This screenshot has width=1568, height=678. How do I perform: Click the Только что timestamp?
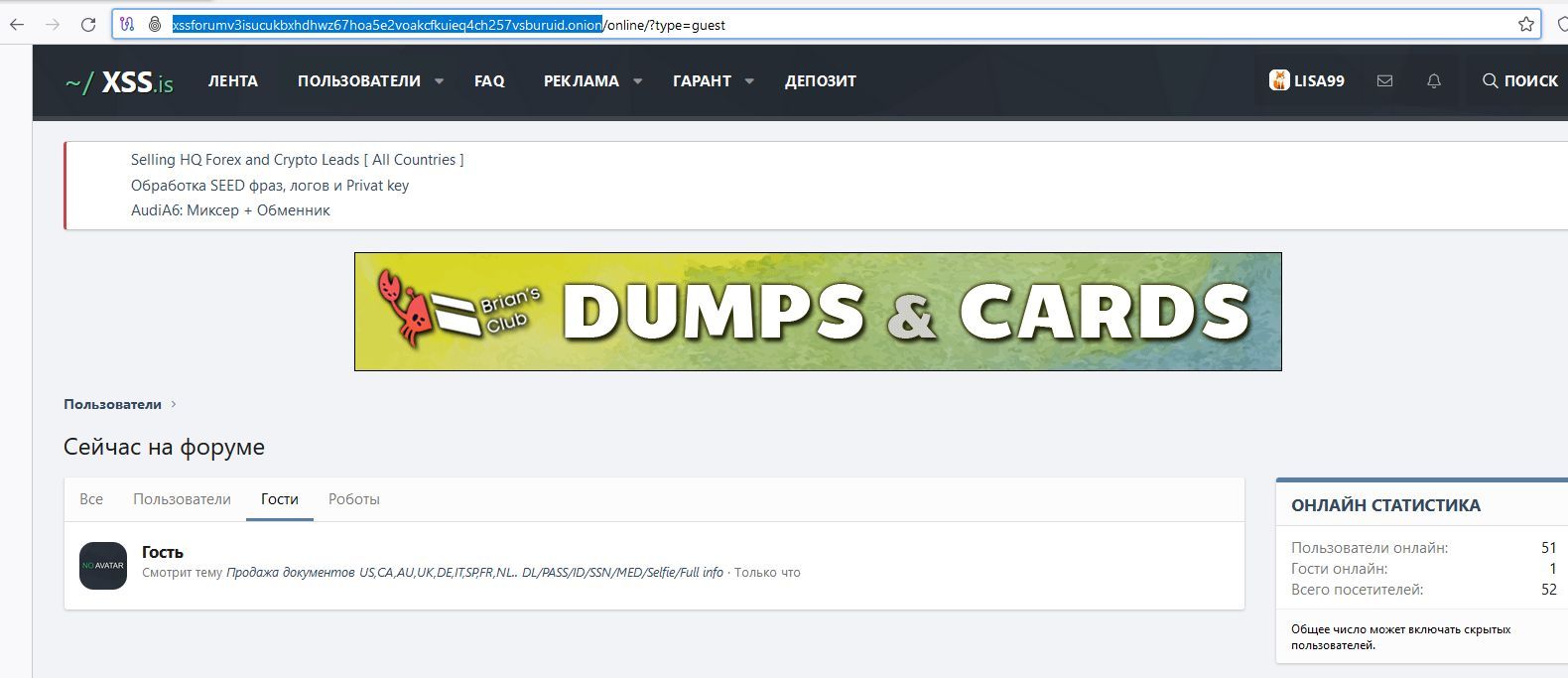point(767,573)
